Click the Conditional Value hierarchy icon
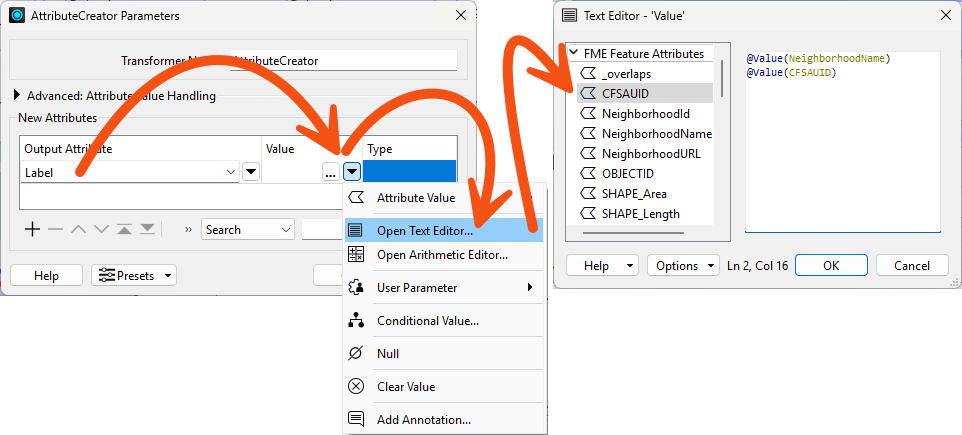Image resolution: width=962 pixels, height=435 pixels. [x=356, y=320]
